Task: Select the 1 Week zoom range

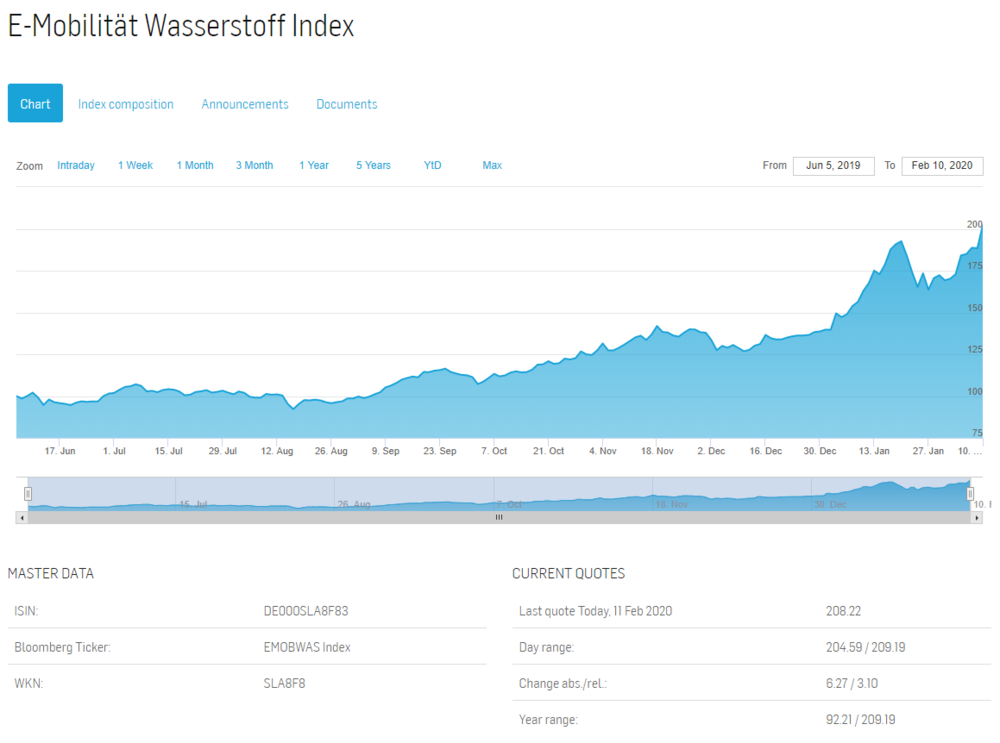Action: pos(135,165)
